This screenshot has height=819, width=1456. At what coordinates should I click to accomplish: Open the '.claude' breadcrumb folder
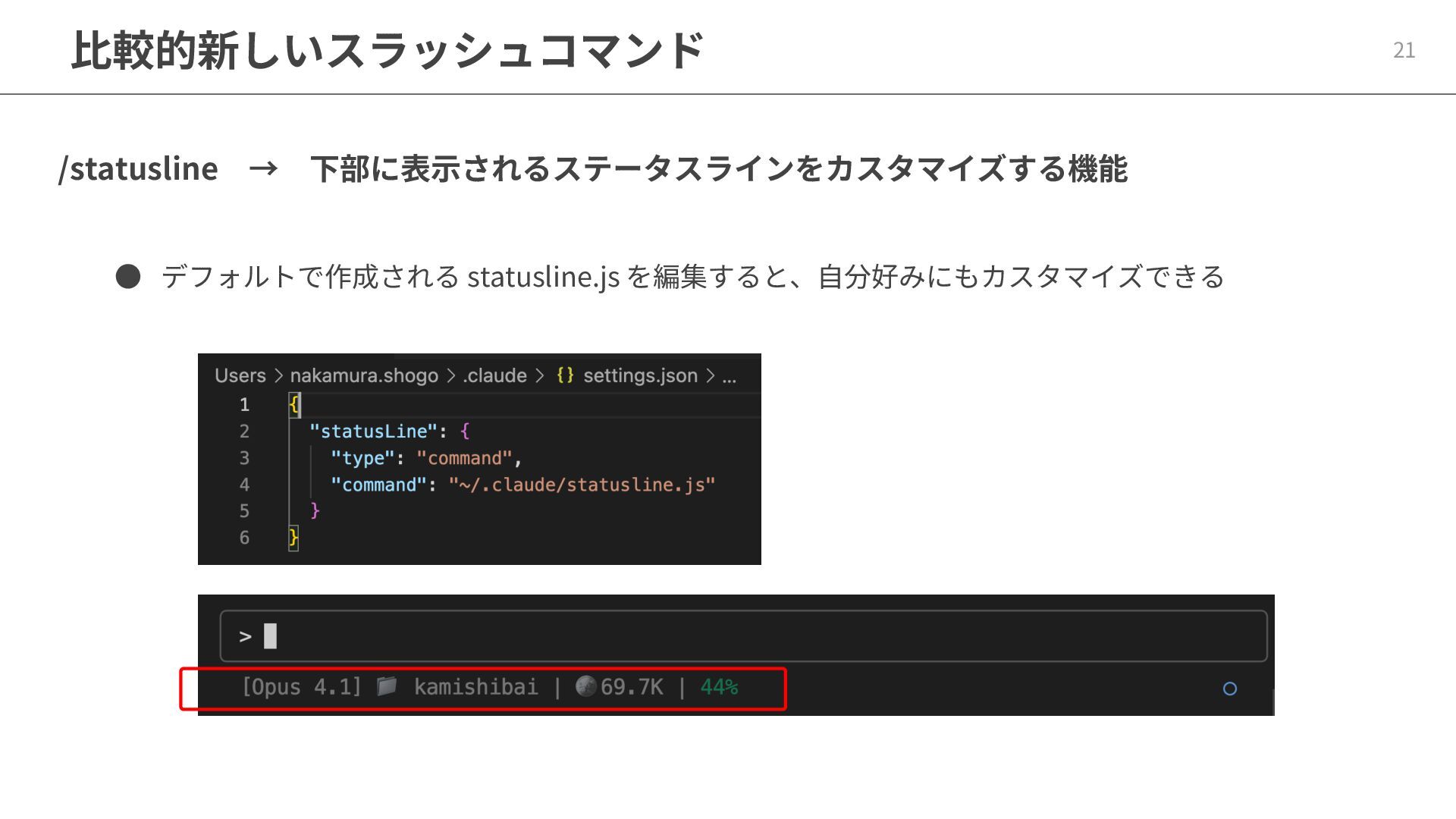(494, 375)
